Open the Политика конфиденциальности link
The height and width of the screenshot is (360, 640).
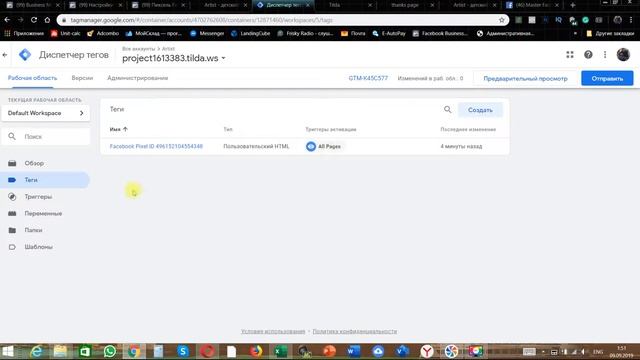pos(355,331)
